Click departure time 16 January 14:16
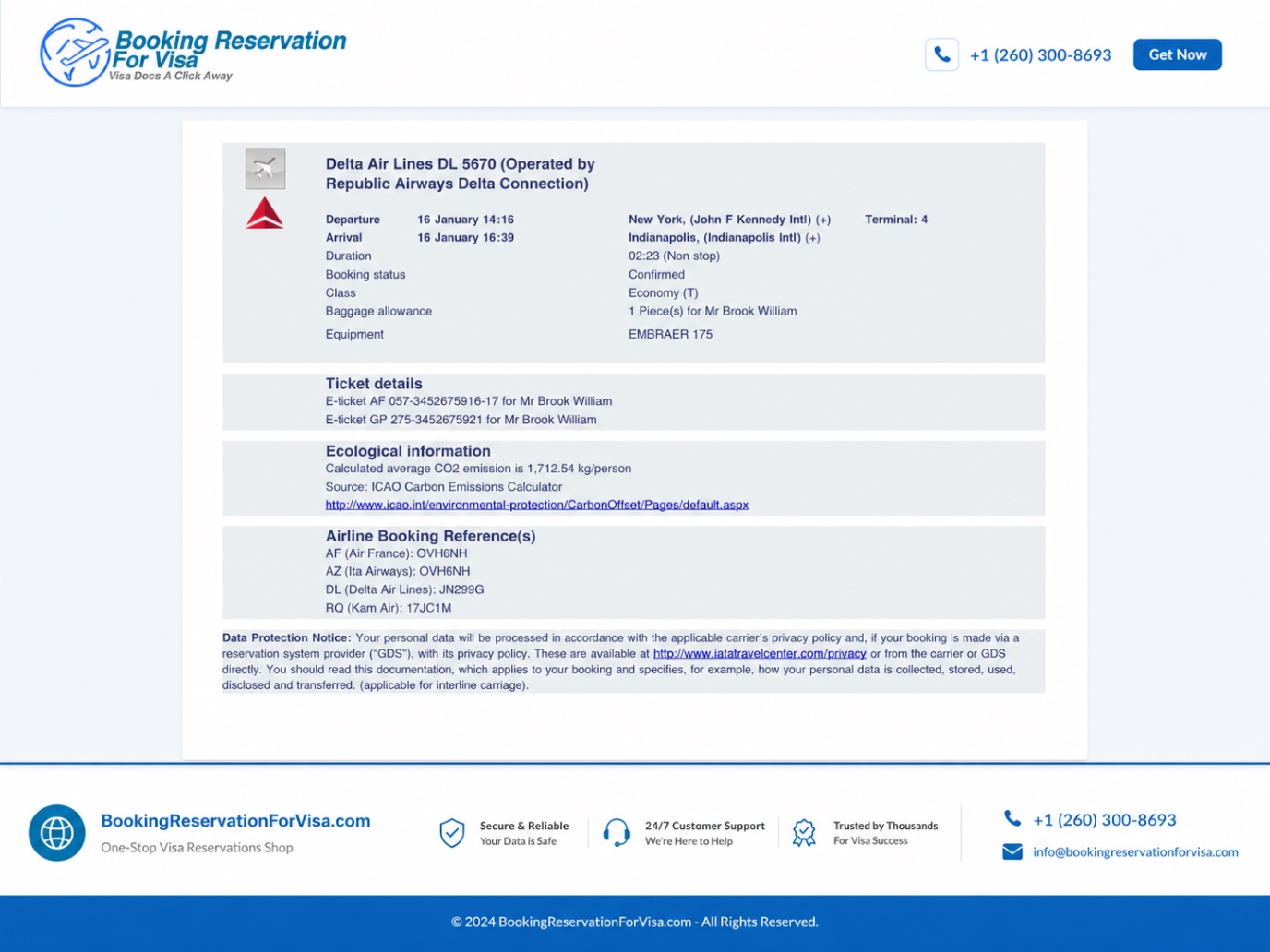This screenshot has height=952, width=1270. point(465,220)
